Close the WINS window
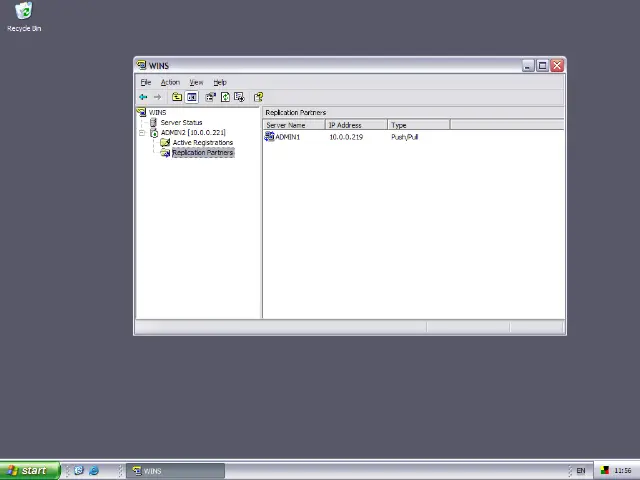 point(557,66)
